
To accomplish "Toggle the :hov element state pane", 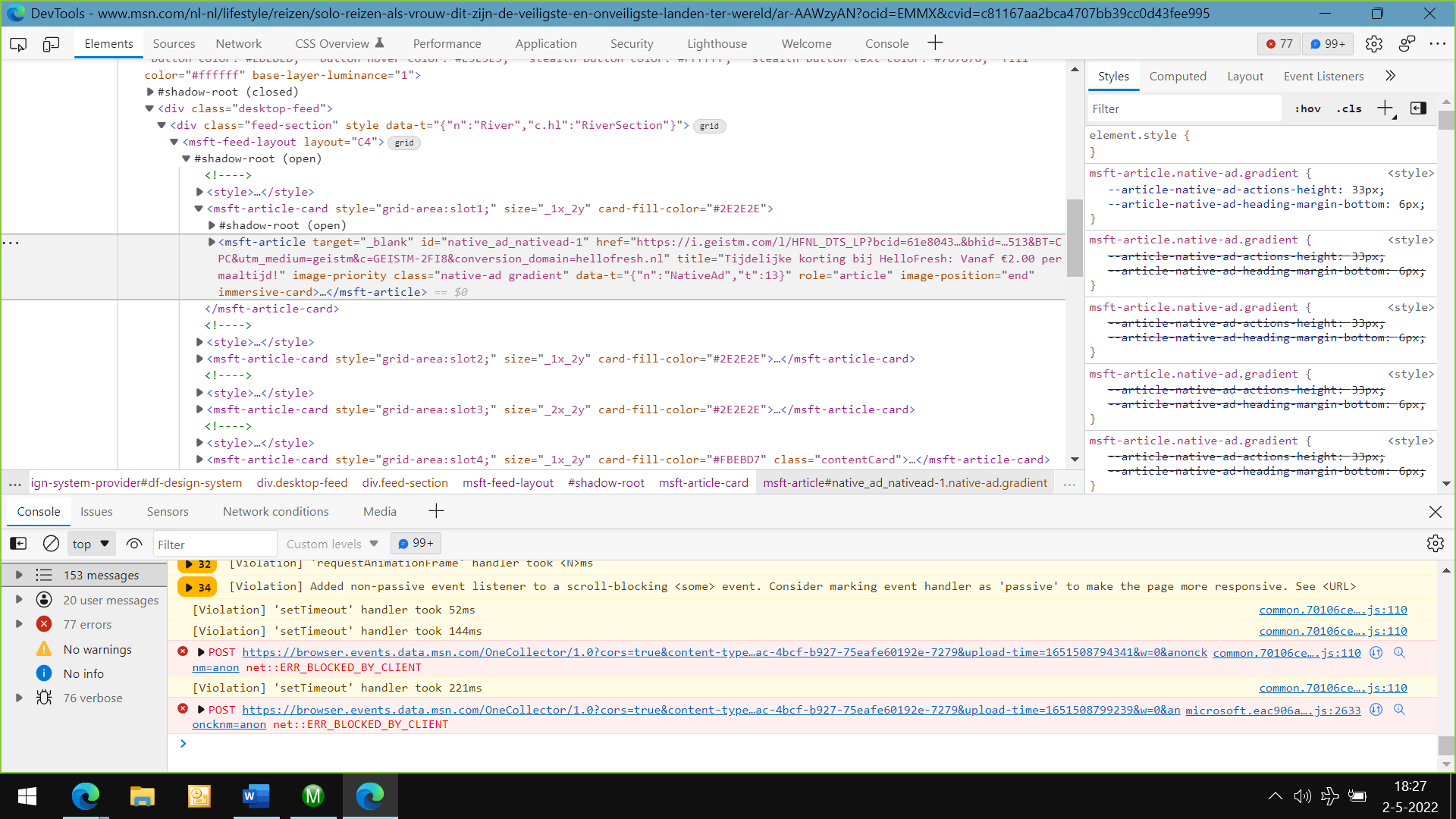I will point(1307,108).
